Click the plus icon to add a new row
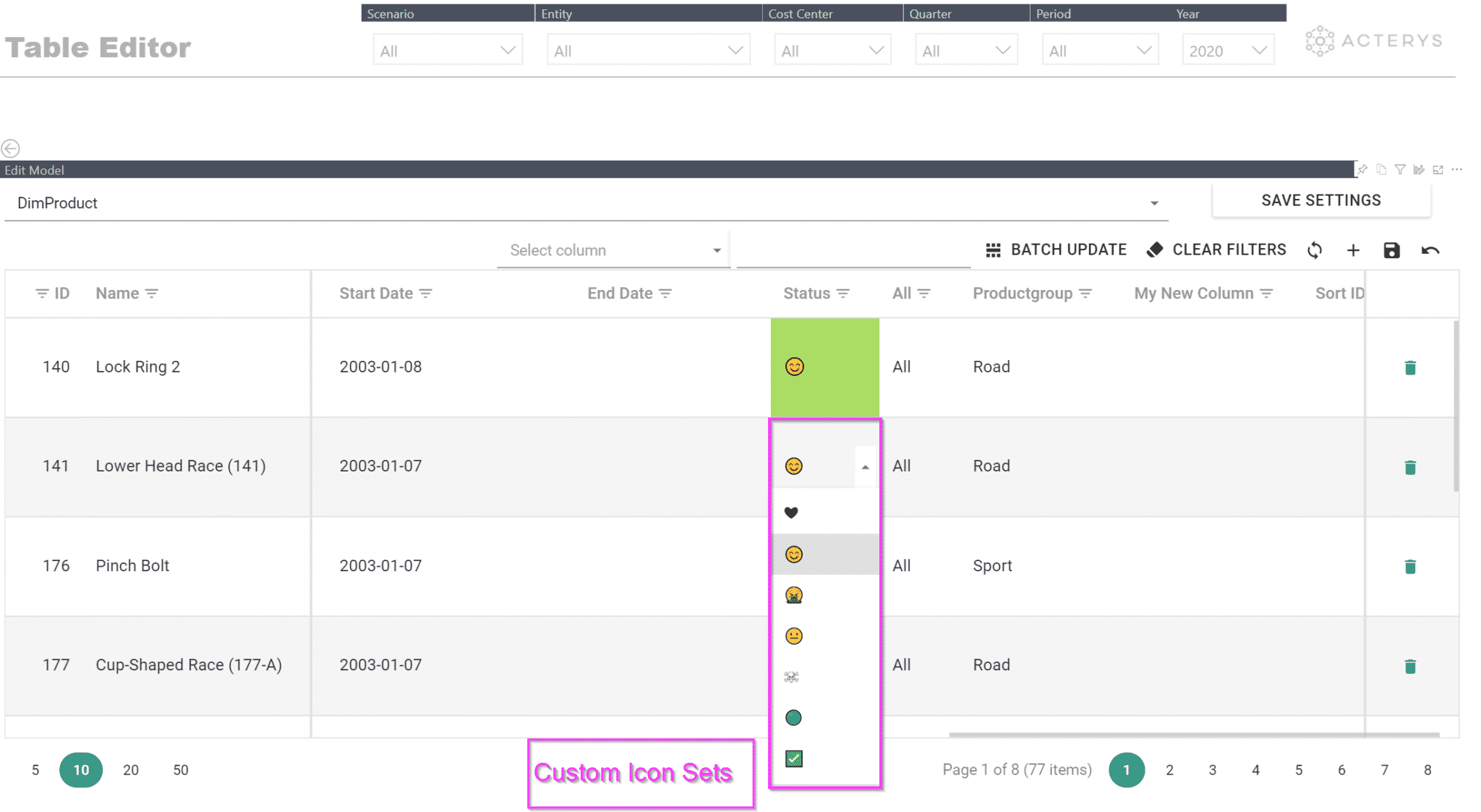The height and width of the screenshot is (812, 1481). [1353, 250]
